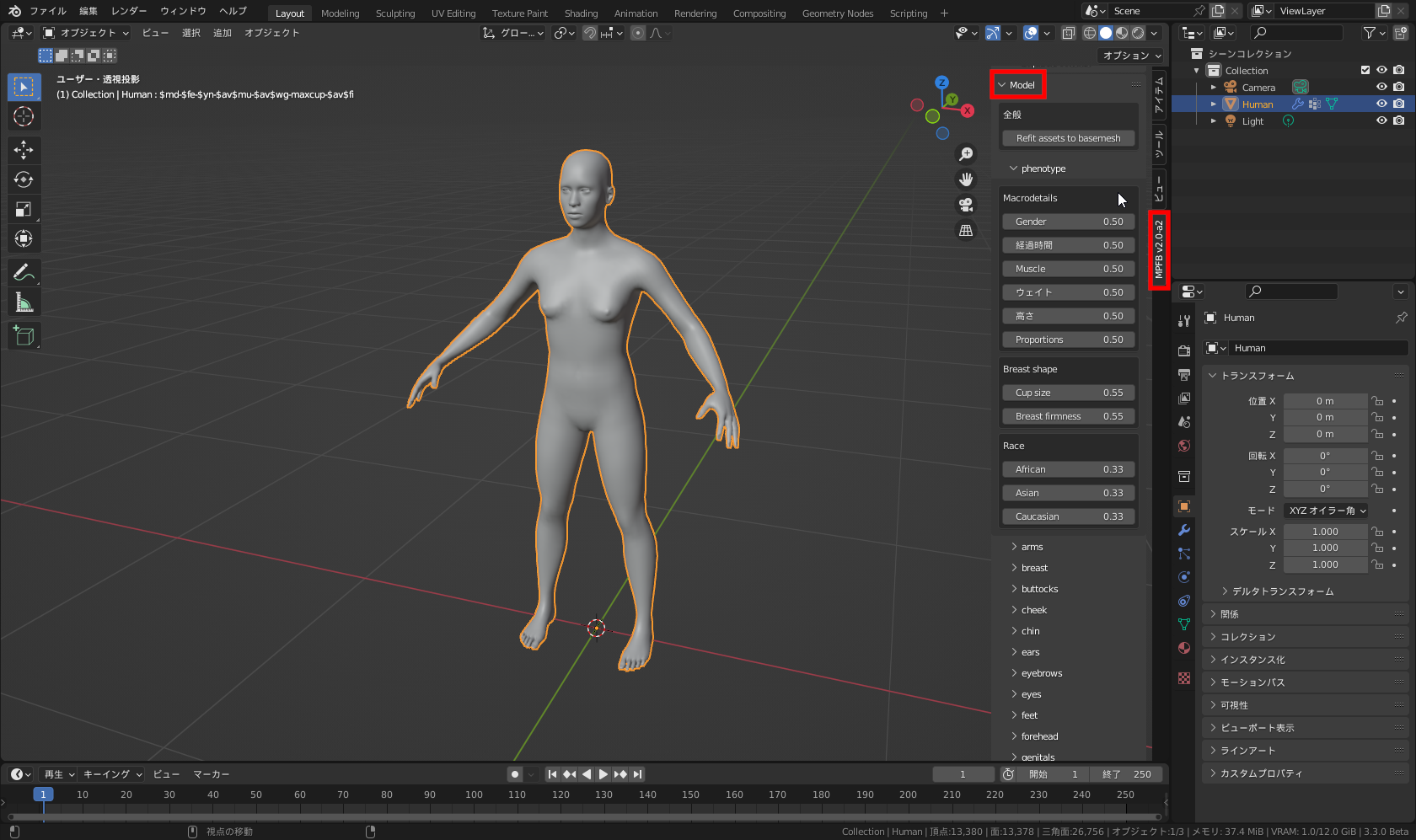
Task: Select the Move tool in toolbar
Action: [x=24, y=150]
